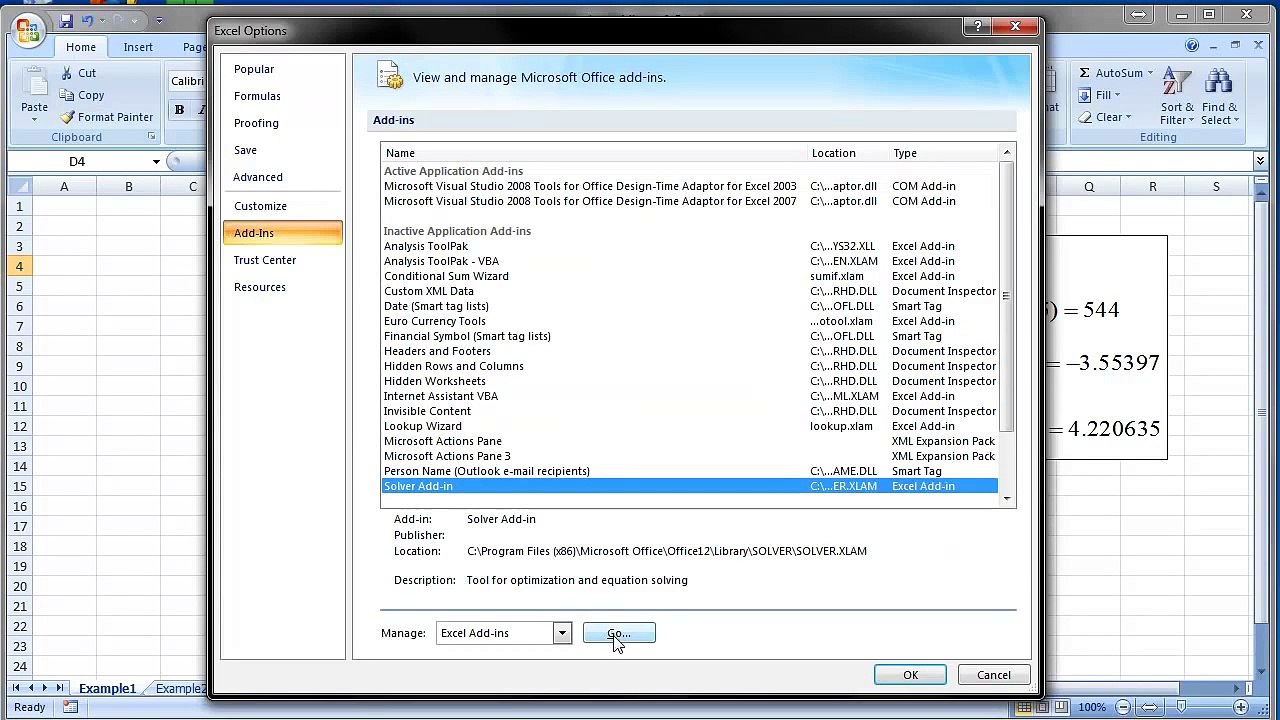Expand the Paste options arrow
Image resolution: width=1280 pixels, height=720 pixels.
[x=34, y=120]
